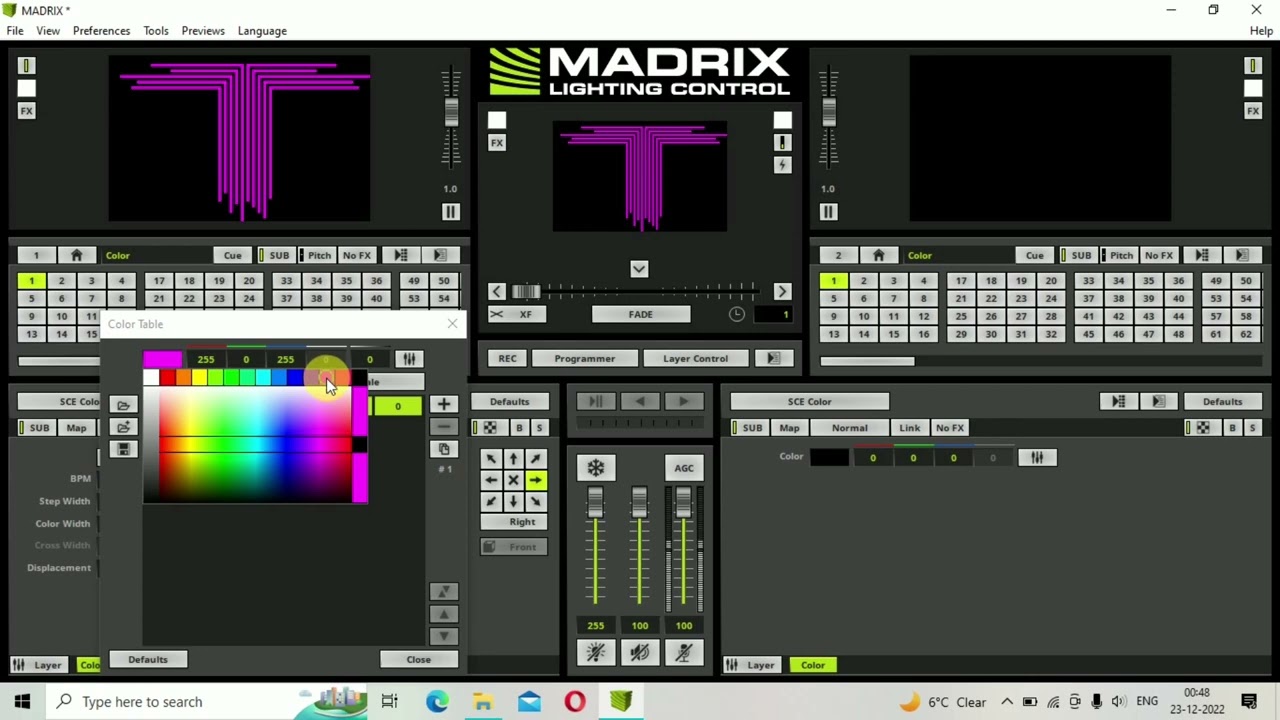
Task: Open the Normal mix mode dropdown
Action: [849, 428]
